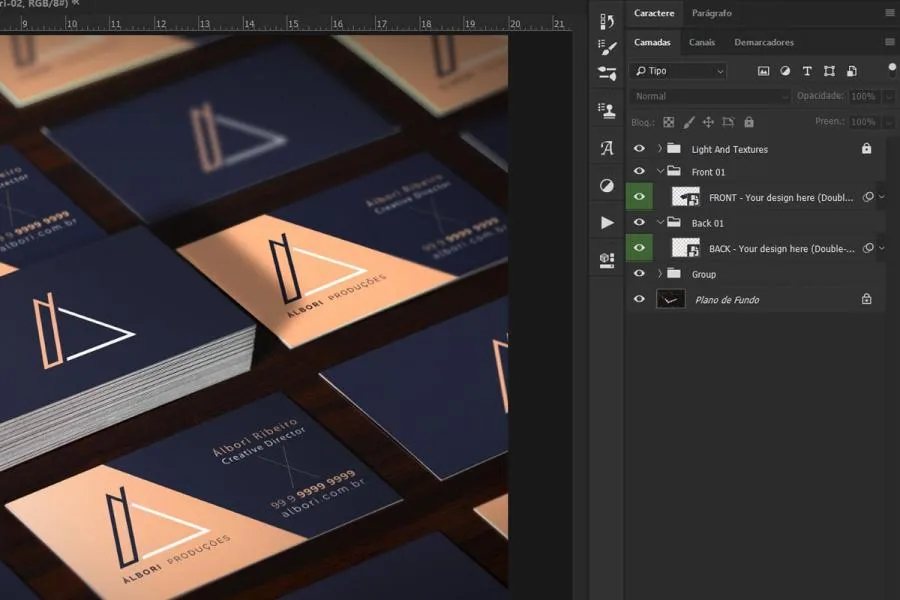This screenshot has width=900, height=600.
Task: Switch to the Canais tab
Action: 702,42
